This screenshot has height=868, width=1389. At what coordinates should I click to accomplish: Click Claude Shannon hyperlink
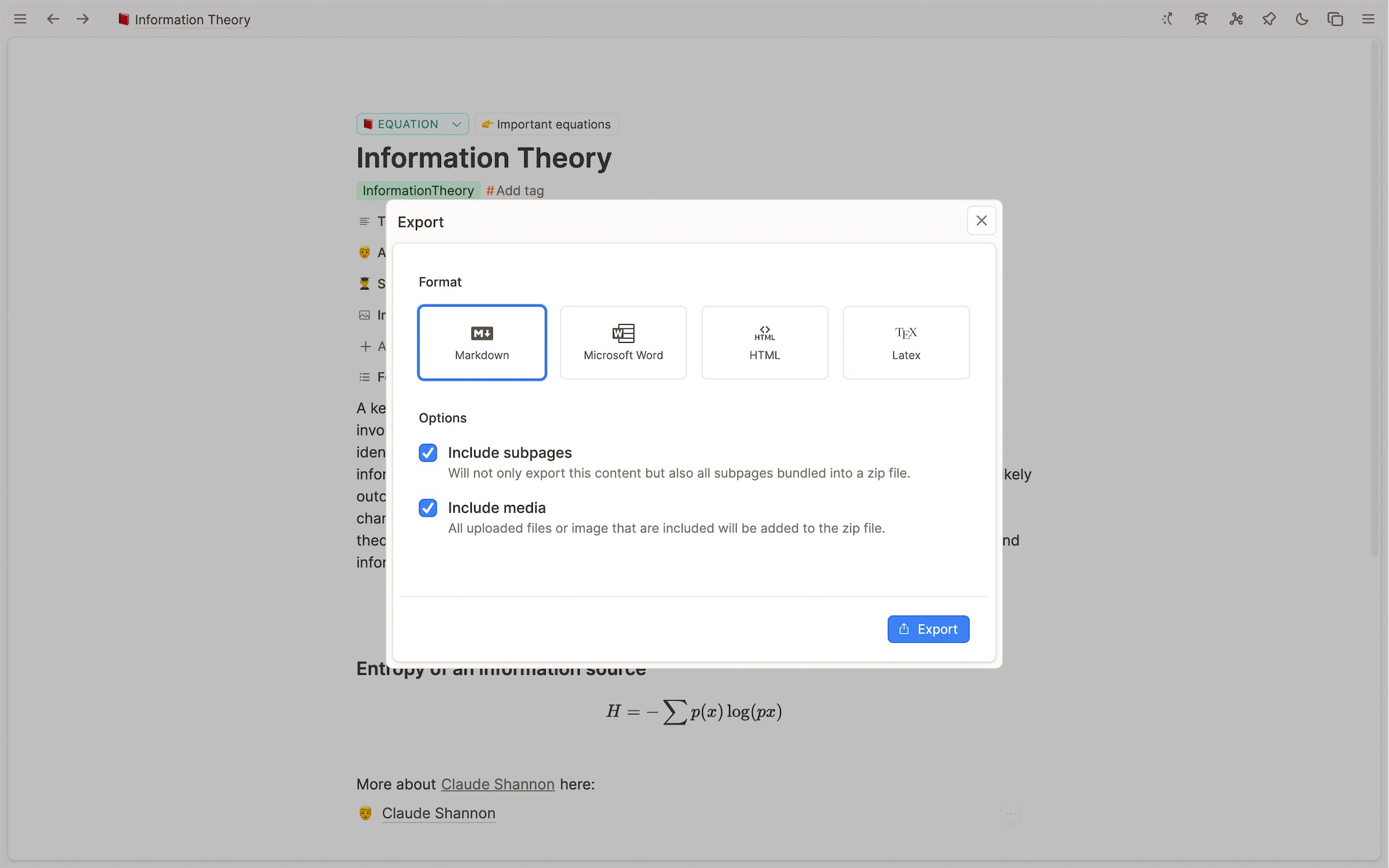tap(497, 783)
